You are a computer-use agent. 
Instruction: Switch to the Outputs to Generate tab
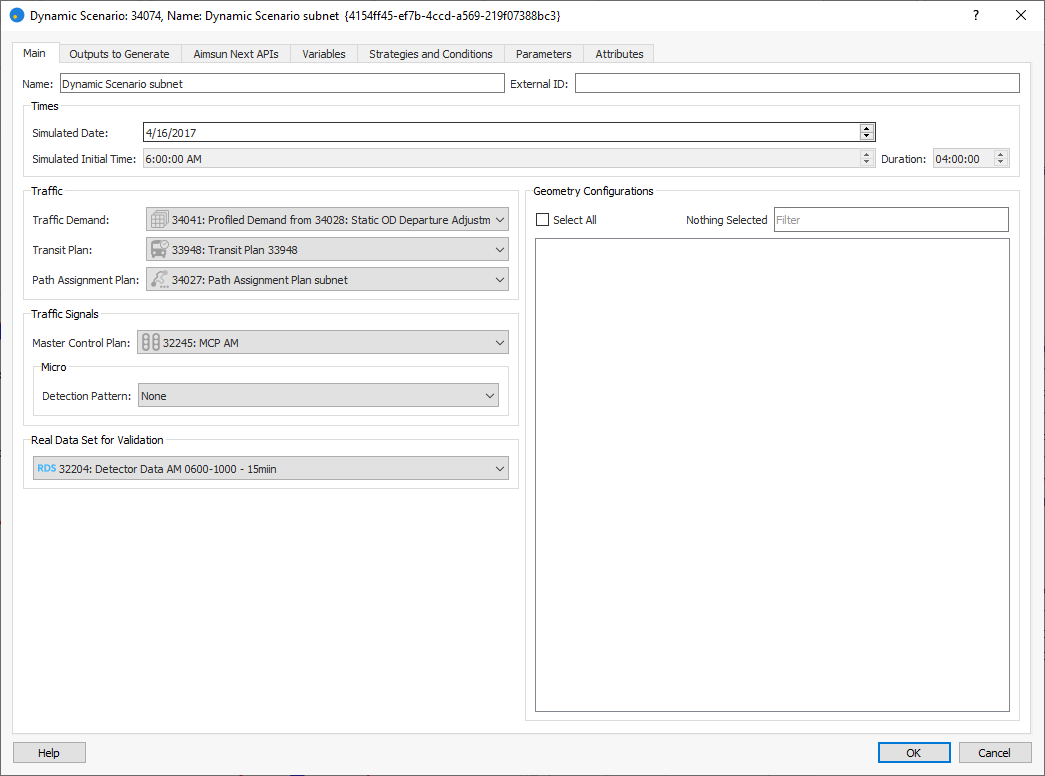click(x=119, y=54)
